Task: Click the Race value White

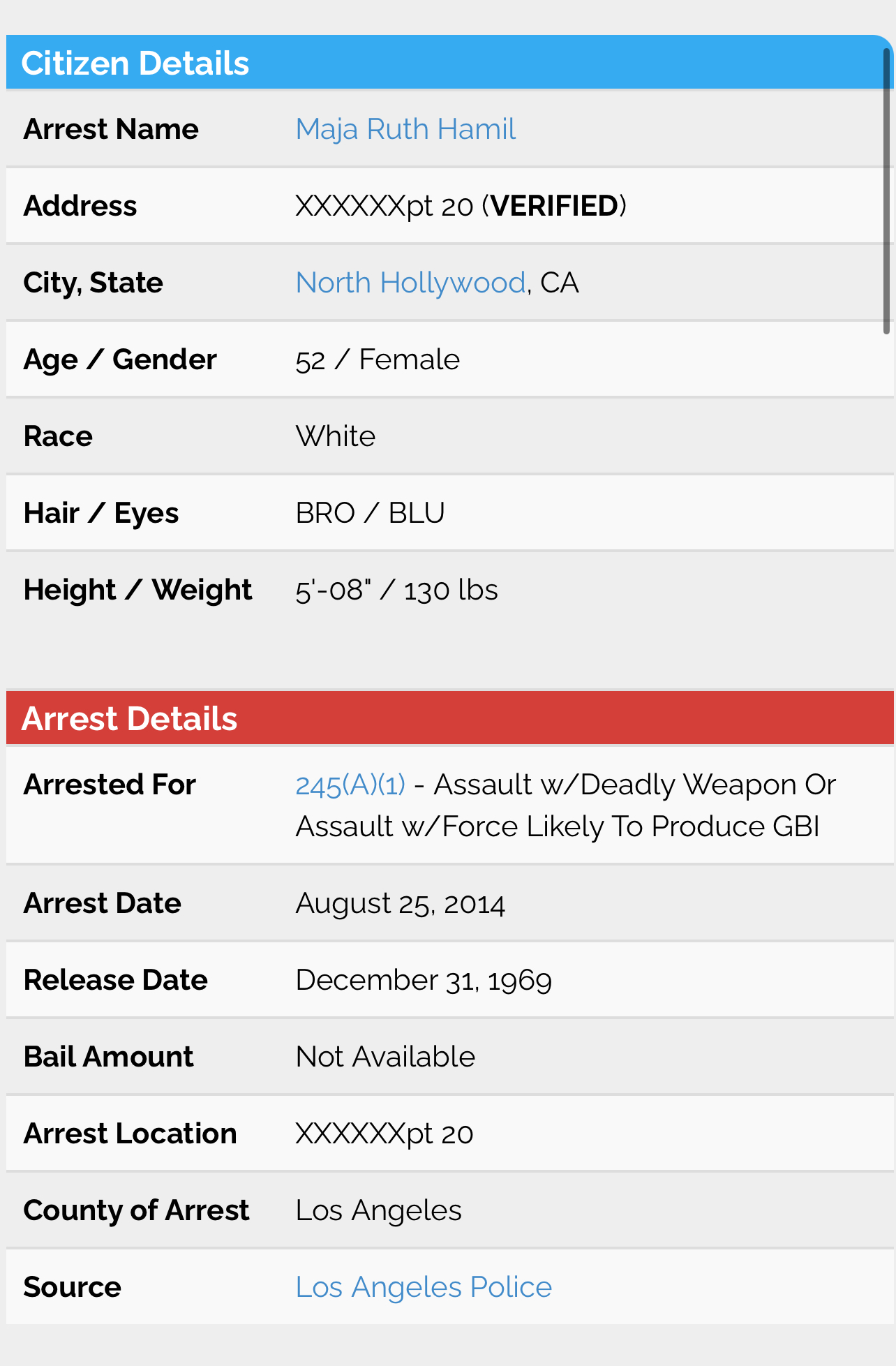Action: click(336, 436)
